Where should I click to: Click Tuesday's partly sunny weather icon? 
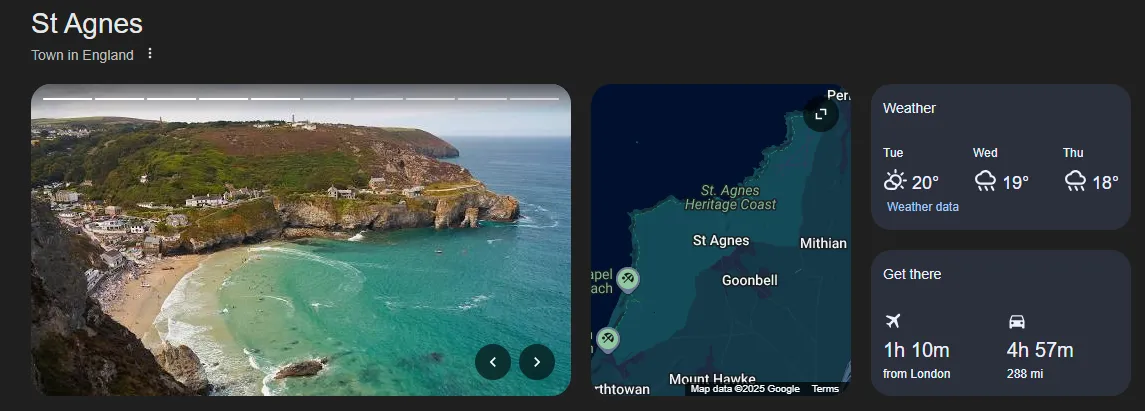point(895,181)
